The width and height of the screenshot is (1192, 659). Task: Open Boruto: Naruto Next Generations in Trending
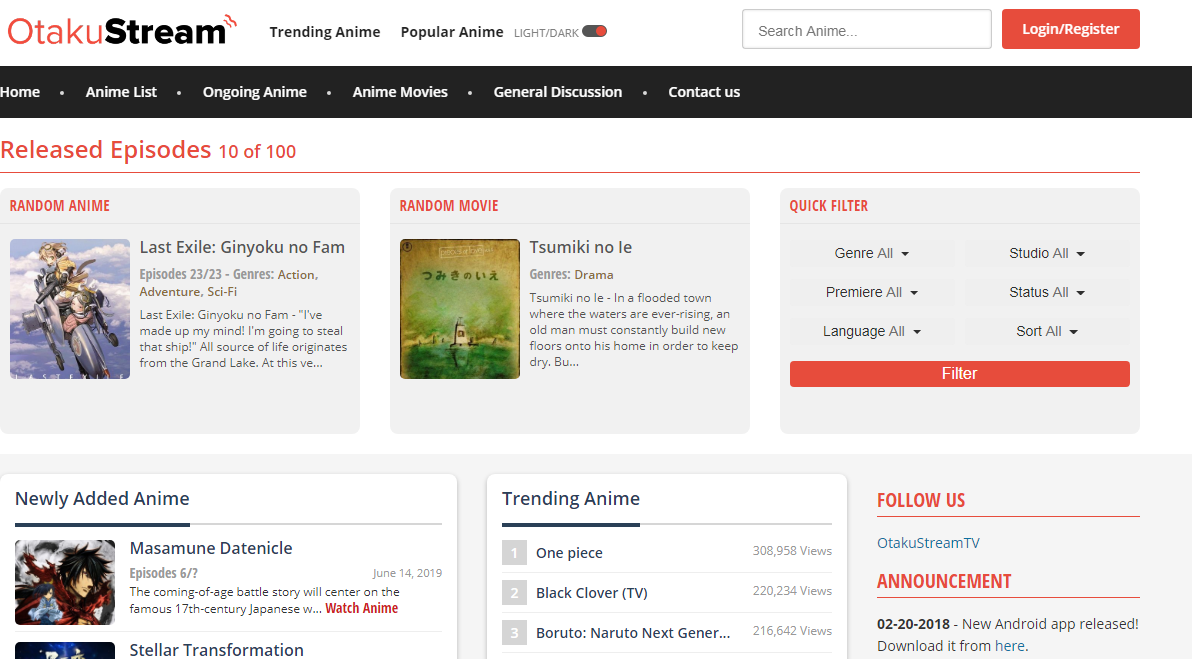tap(632, 632)
